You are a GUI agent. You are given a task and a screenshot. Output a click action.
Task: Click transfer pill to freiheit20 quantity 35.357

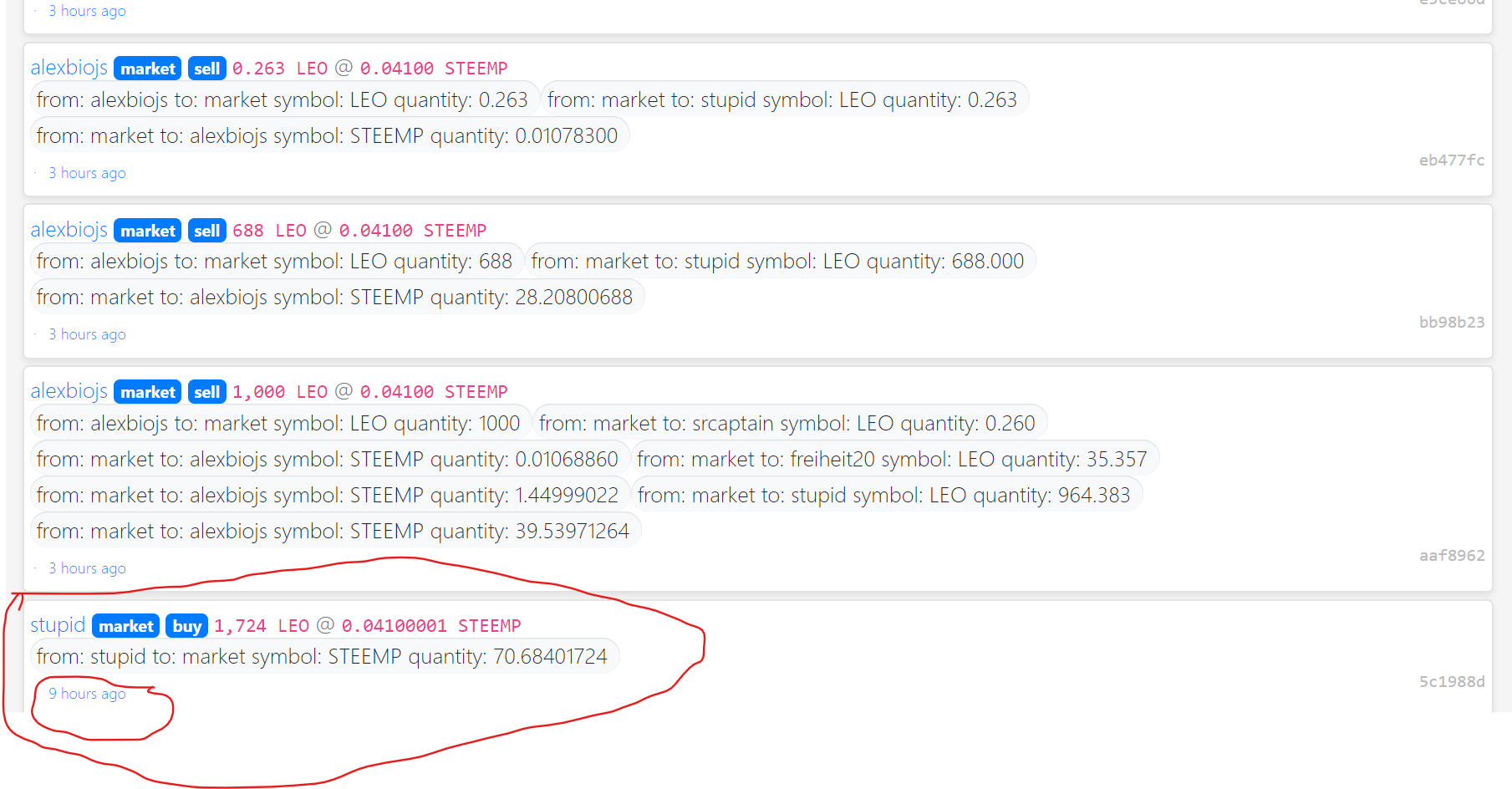[x=892, y=459]
